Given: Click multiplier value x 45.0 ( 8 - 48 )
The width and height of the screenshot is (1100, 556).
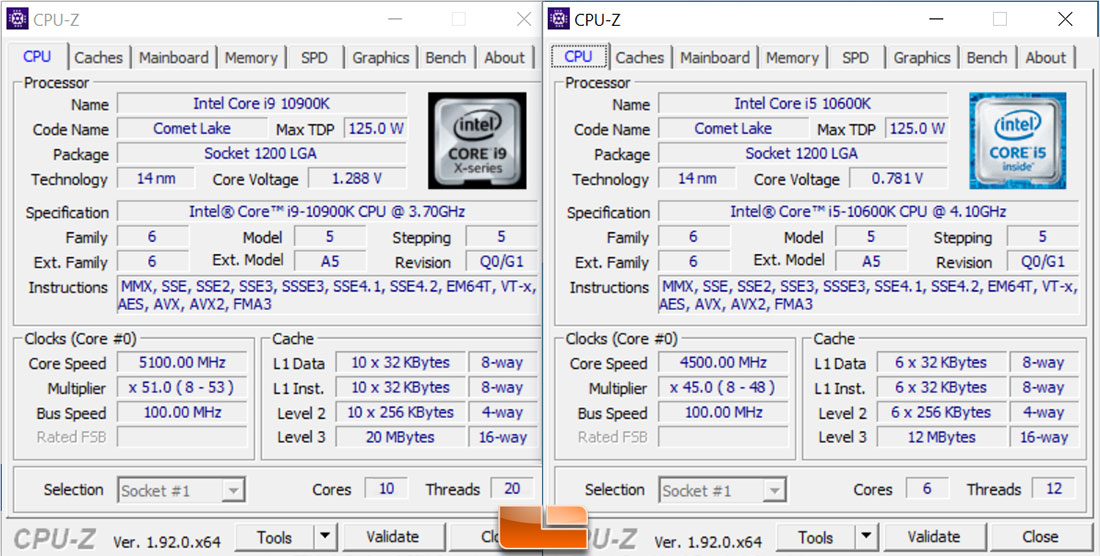Looking at the screenshot, I should click(x=723, y=387).
